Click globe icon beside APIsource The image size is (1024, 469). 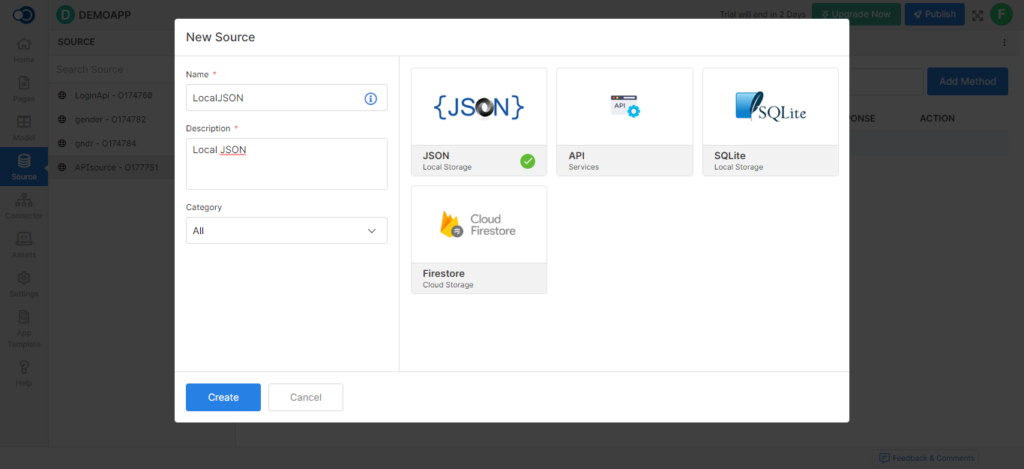(x=62, y=167)
